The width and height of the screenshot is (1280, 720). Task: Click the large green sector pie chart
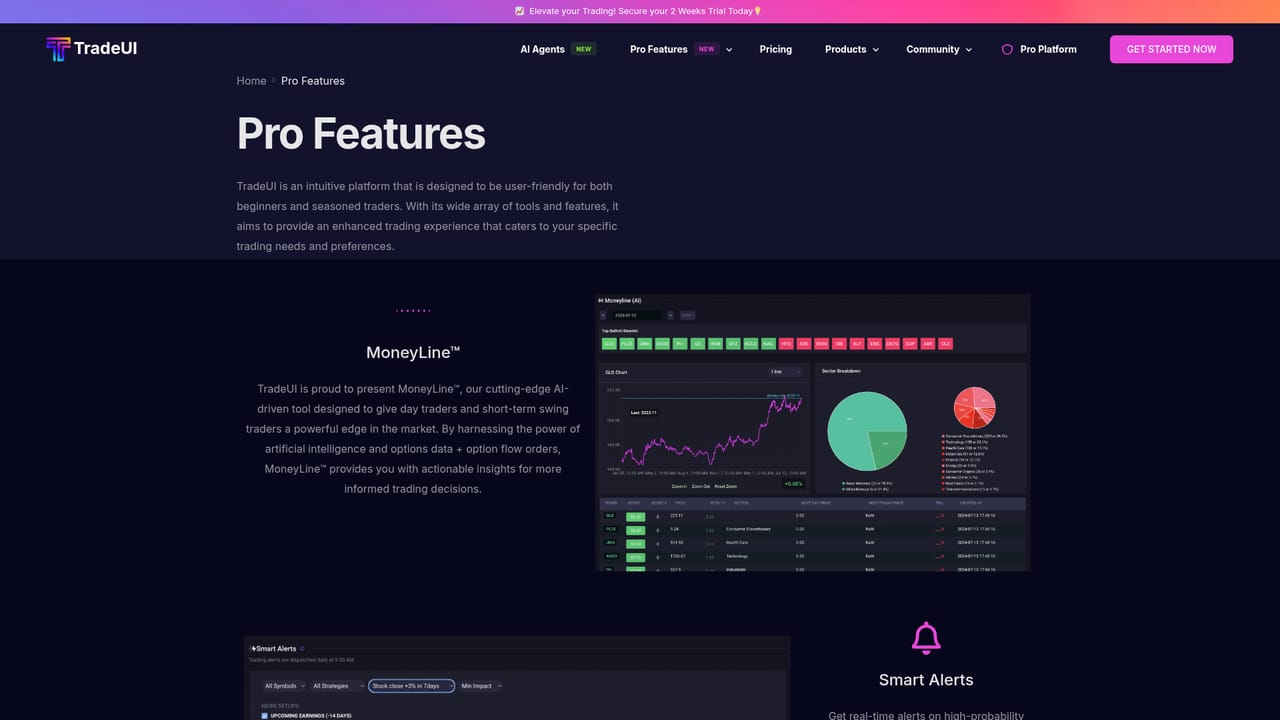(866, 430)
